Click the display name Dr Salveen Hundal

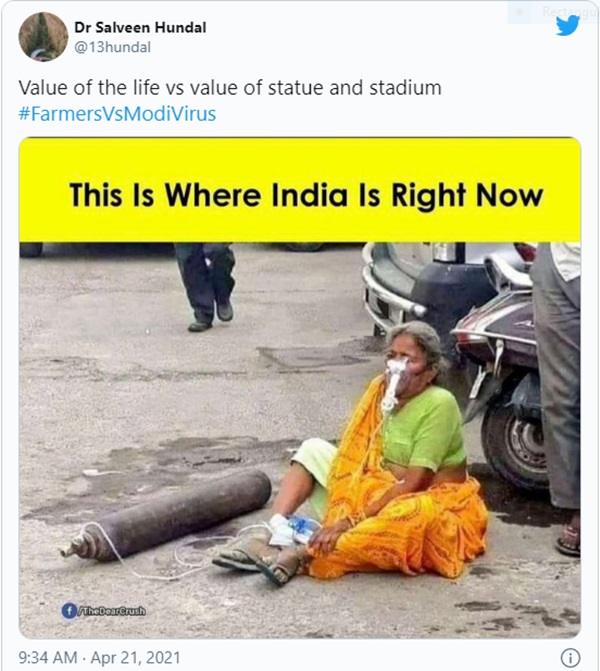[140, 27]
